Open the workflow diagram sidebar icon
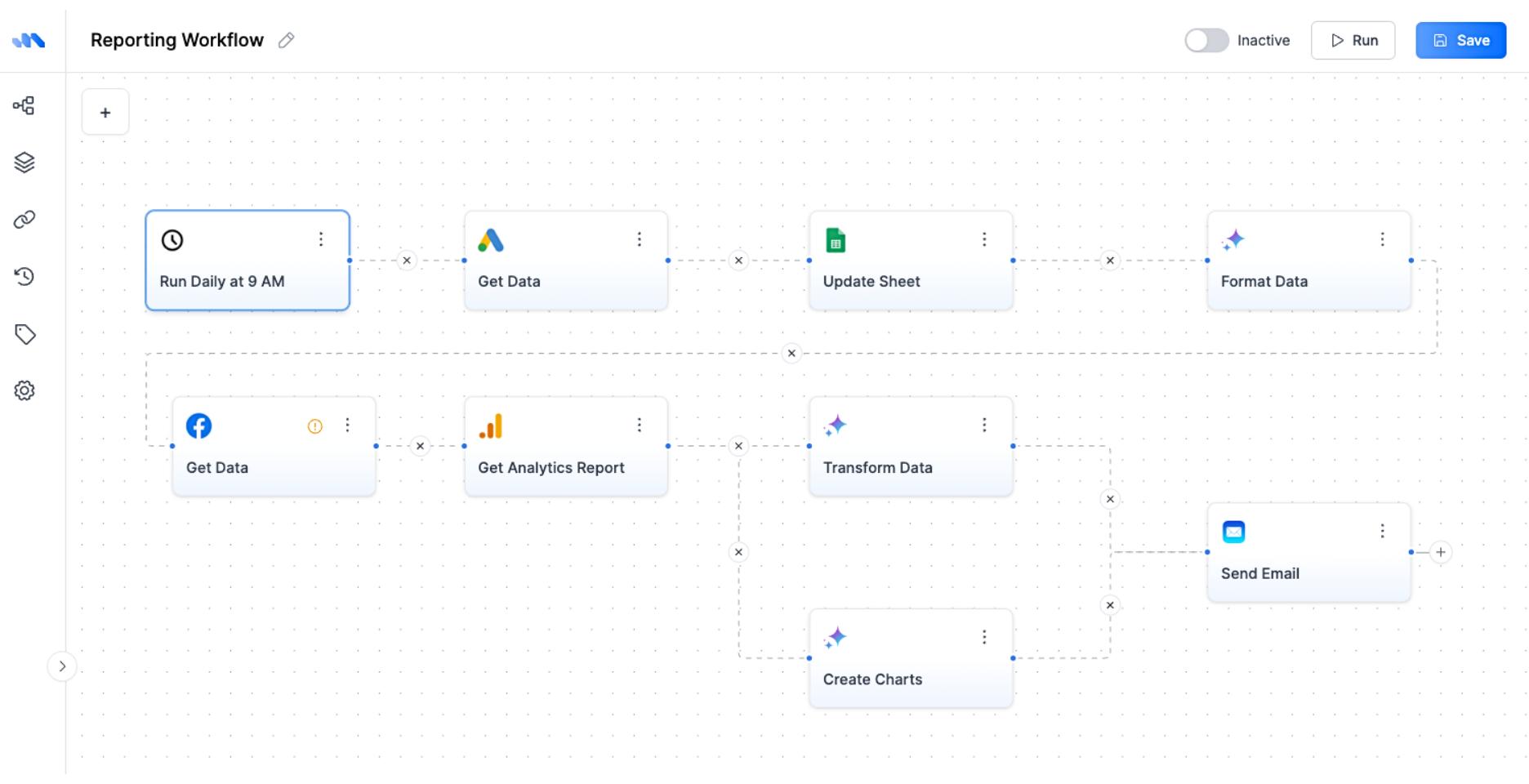 point(25,105)
